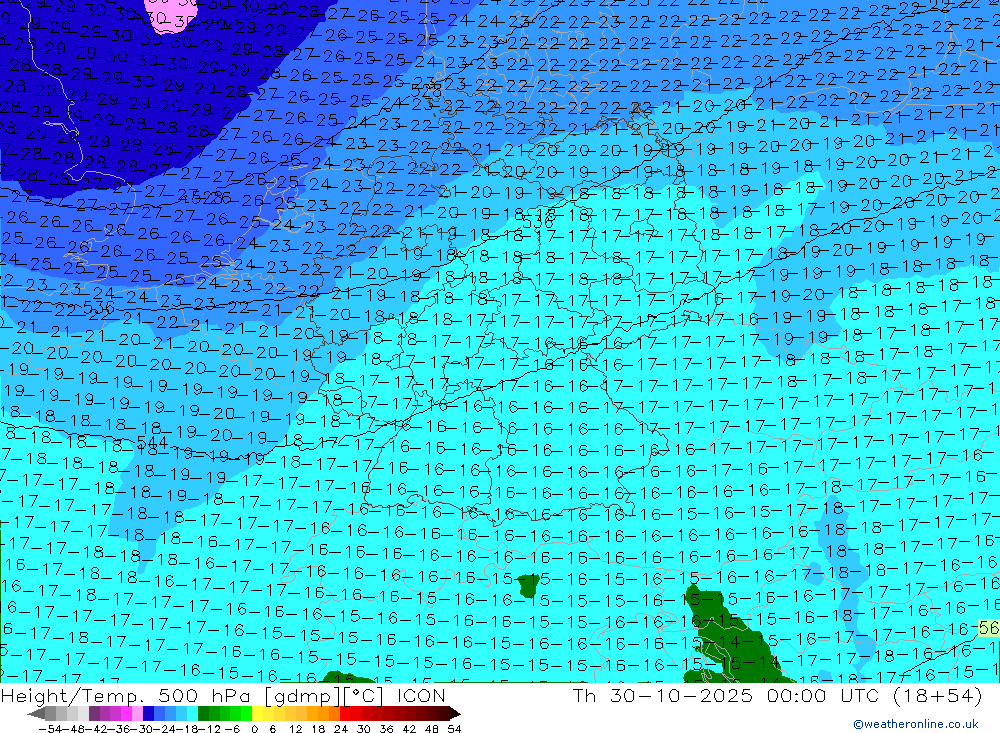Screen dimensions: 1000x733
Task: Click the '56' contour label at the map edge
Action: 989,628
